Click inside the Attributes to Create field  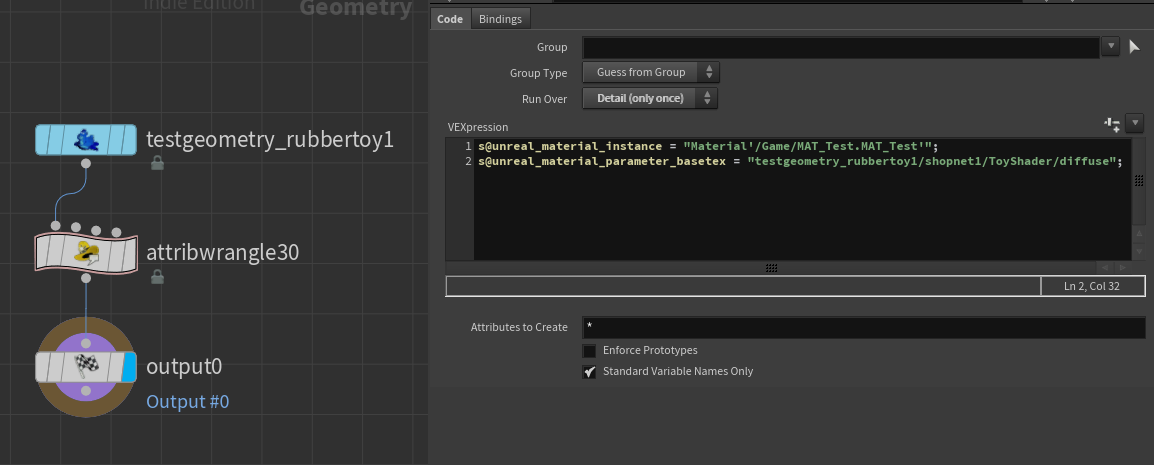click(x=863, y=328)
